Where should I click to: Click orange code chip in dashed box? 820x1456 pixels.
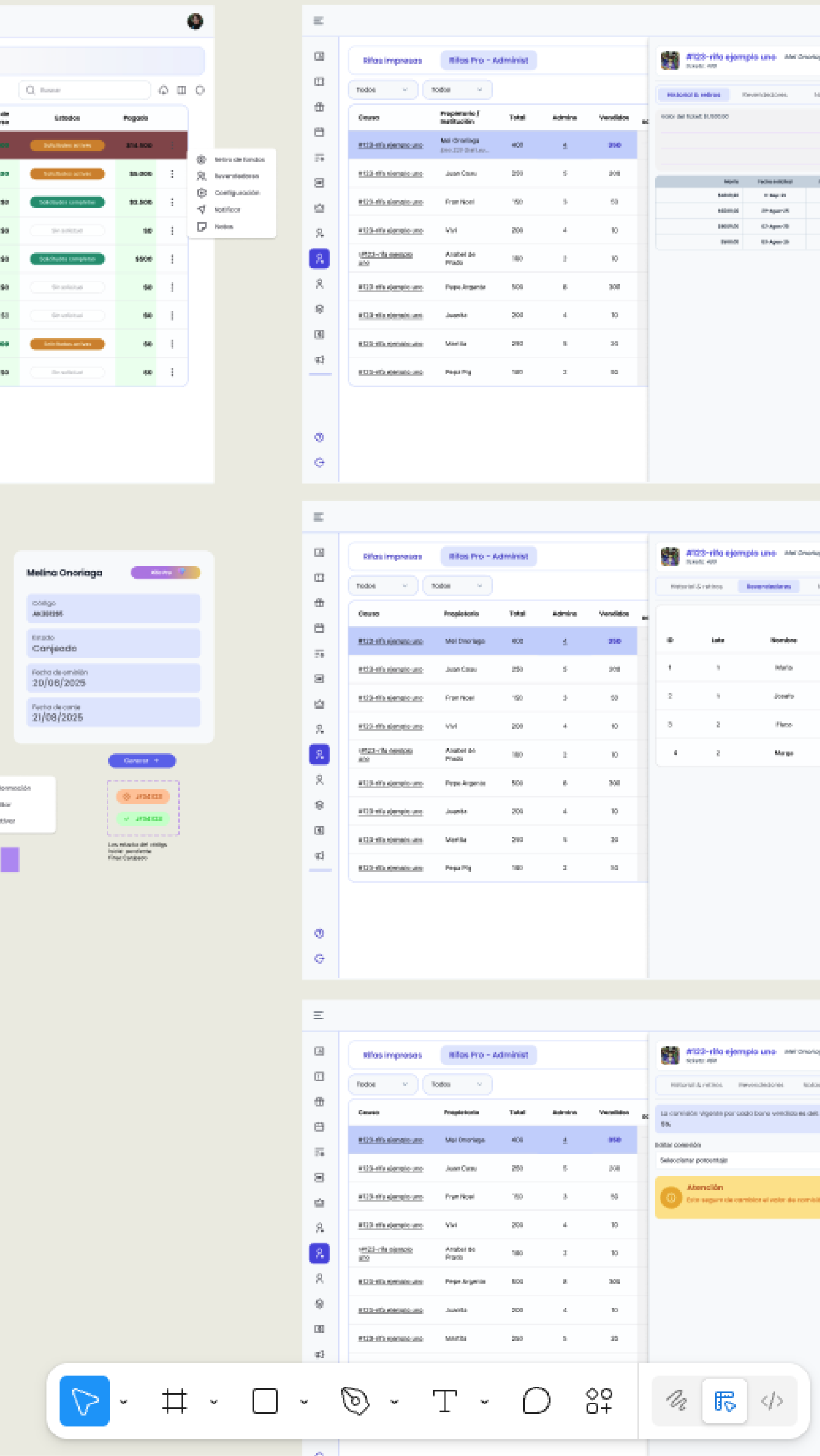click(143, 796)
